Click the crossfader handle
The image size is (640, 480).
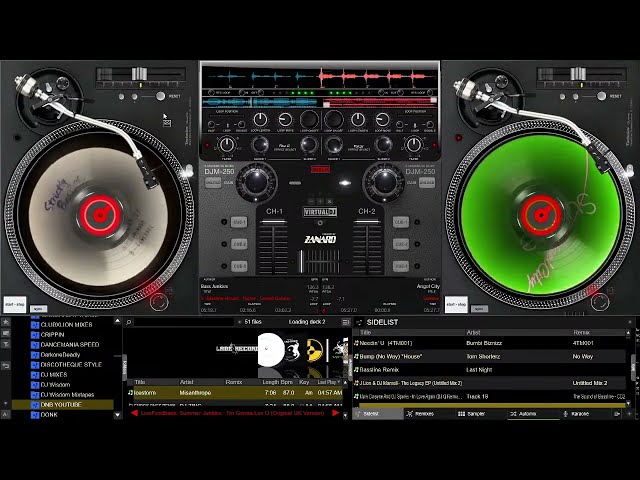(301, 261)
